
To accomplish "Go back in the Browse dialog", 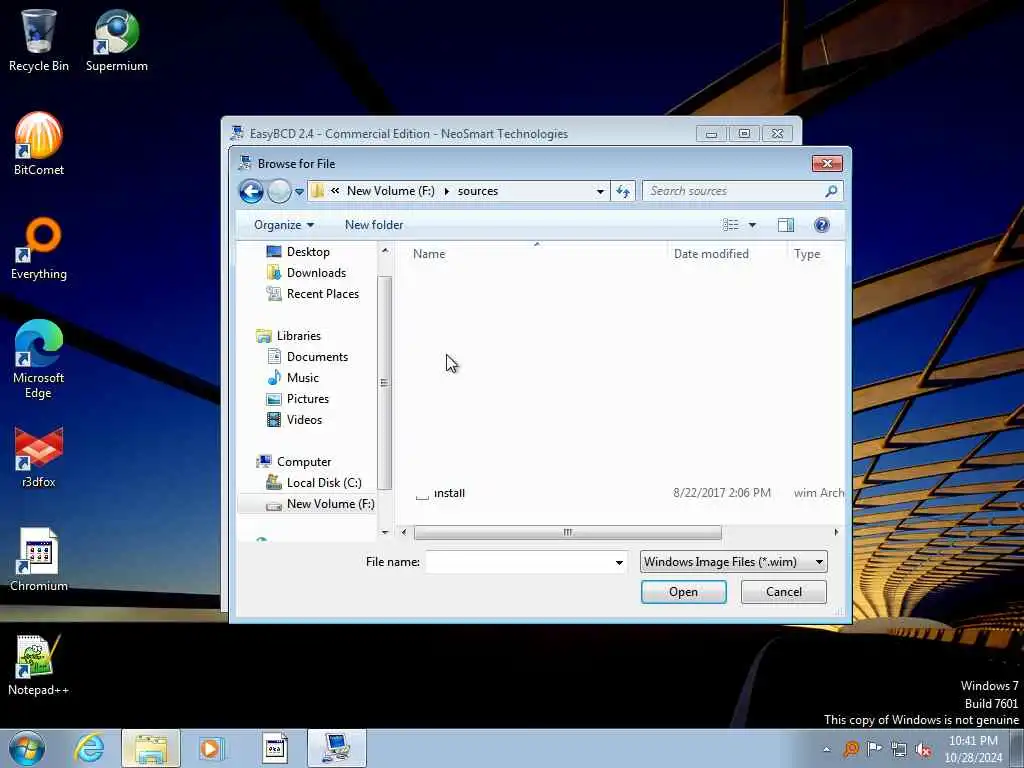I will tap(251, 191).
